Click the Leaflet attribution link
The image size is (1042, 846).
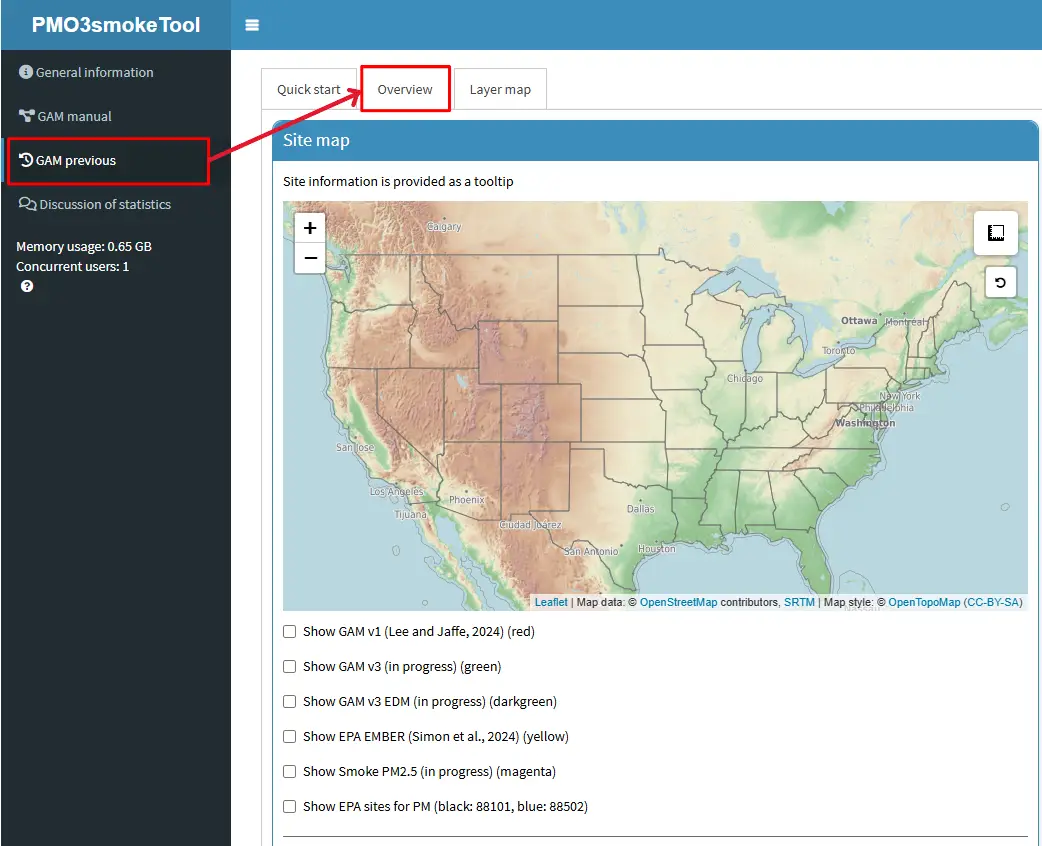[551, 602]
